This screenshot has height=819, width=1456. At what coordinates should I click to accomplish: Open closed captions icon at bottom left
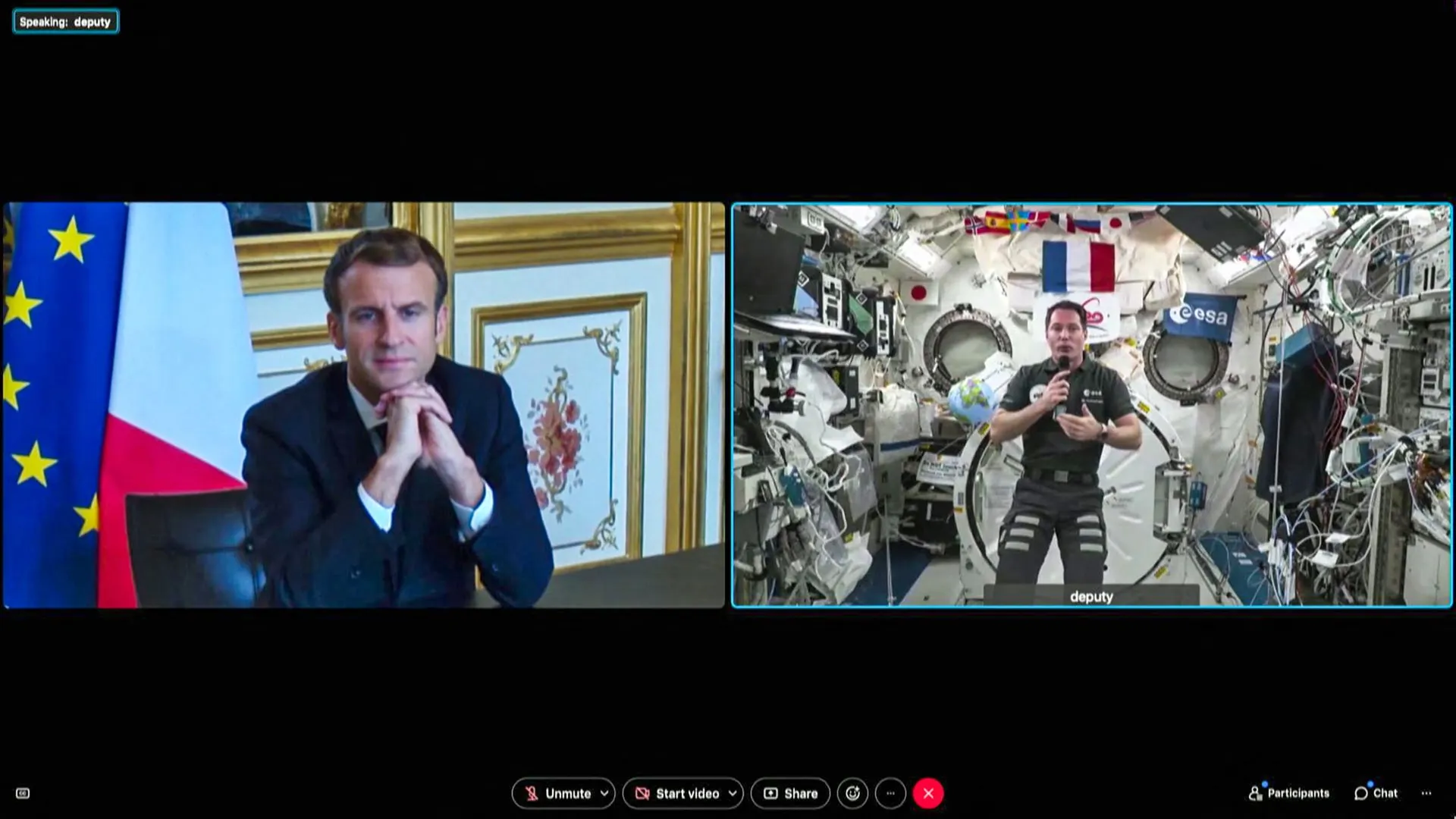point(23,793)
